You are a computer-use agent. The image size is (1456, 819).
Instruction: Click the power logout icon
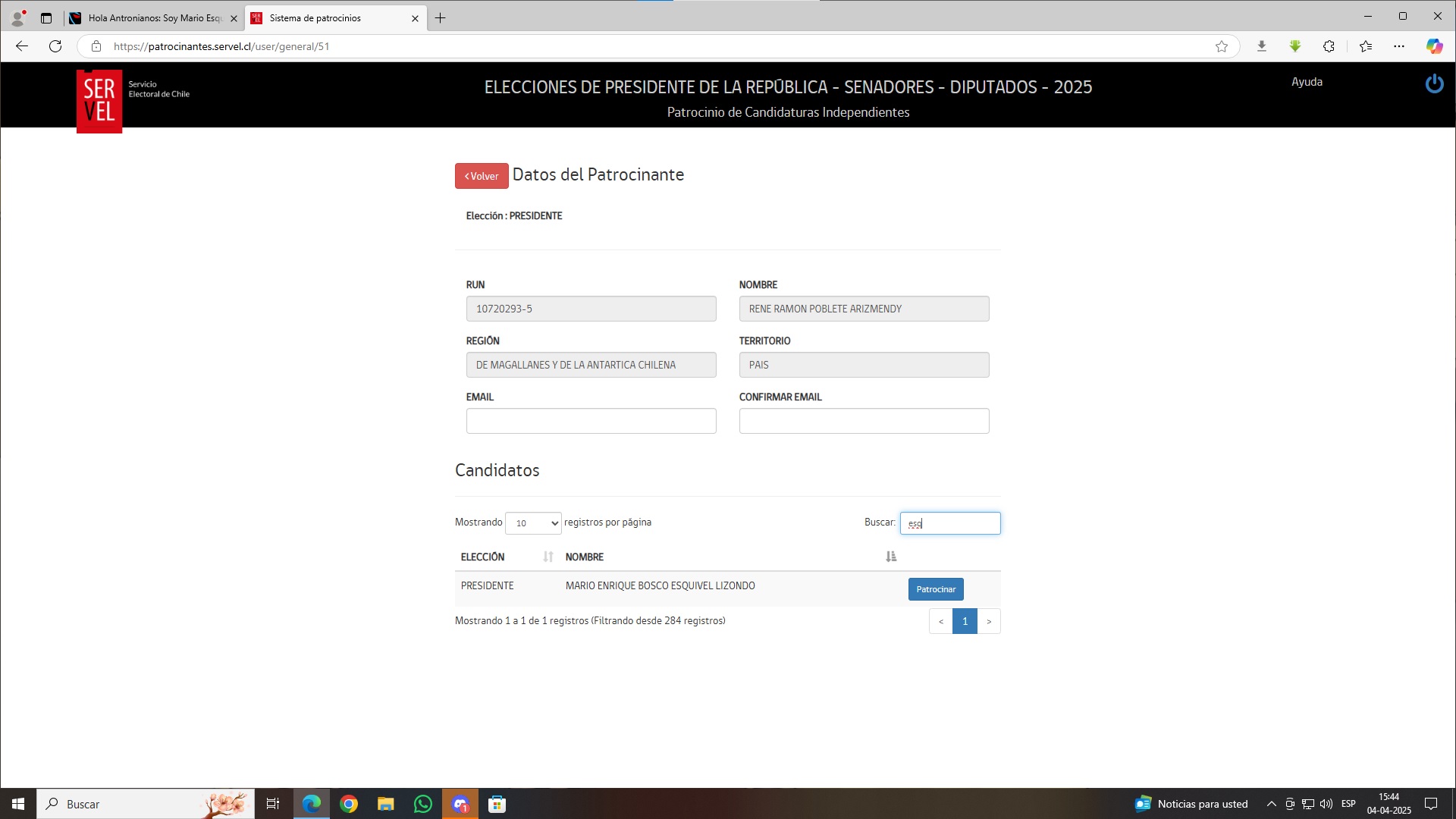(x=1434, y=83)
